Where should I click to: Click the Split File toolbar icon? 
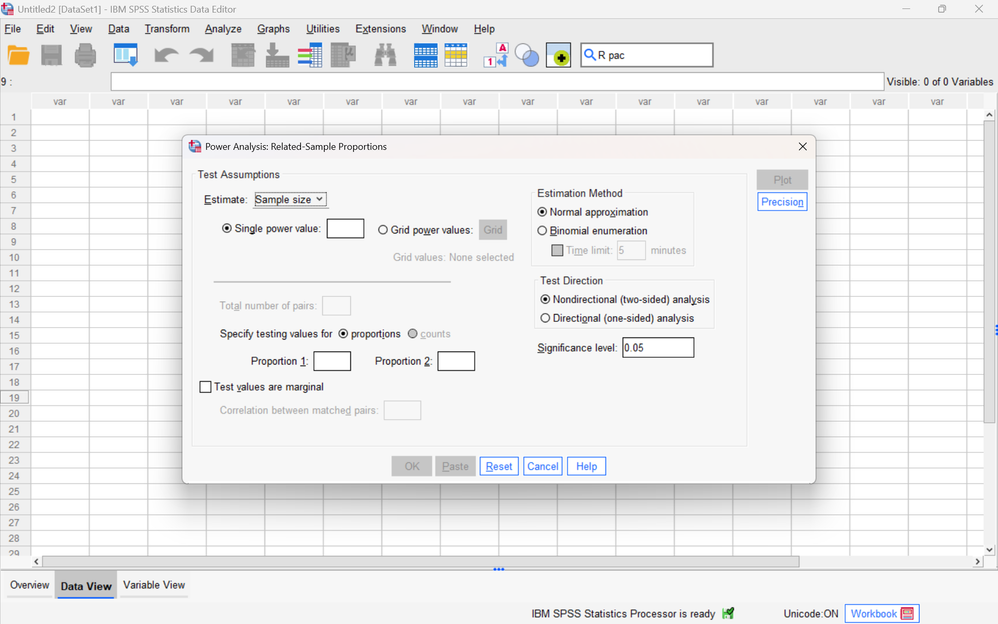[425, 55]
